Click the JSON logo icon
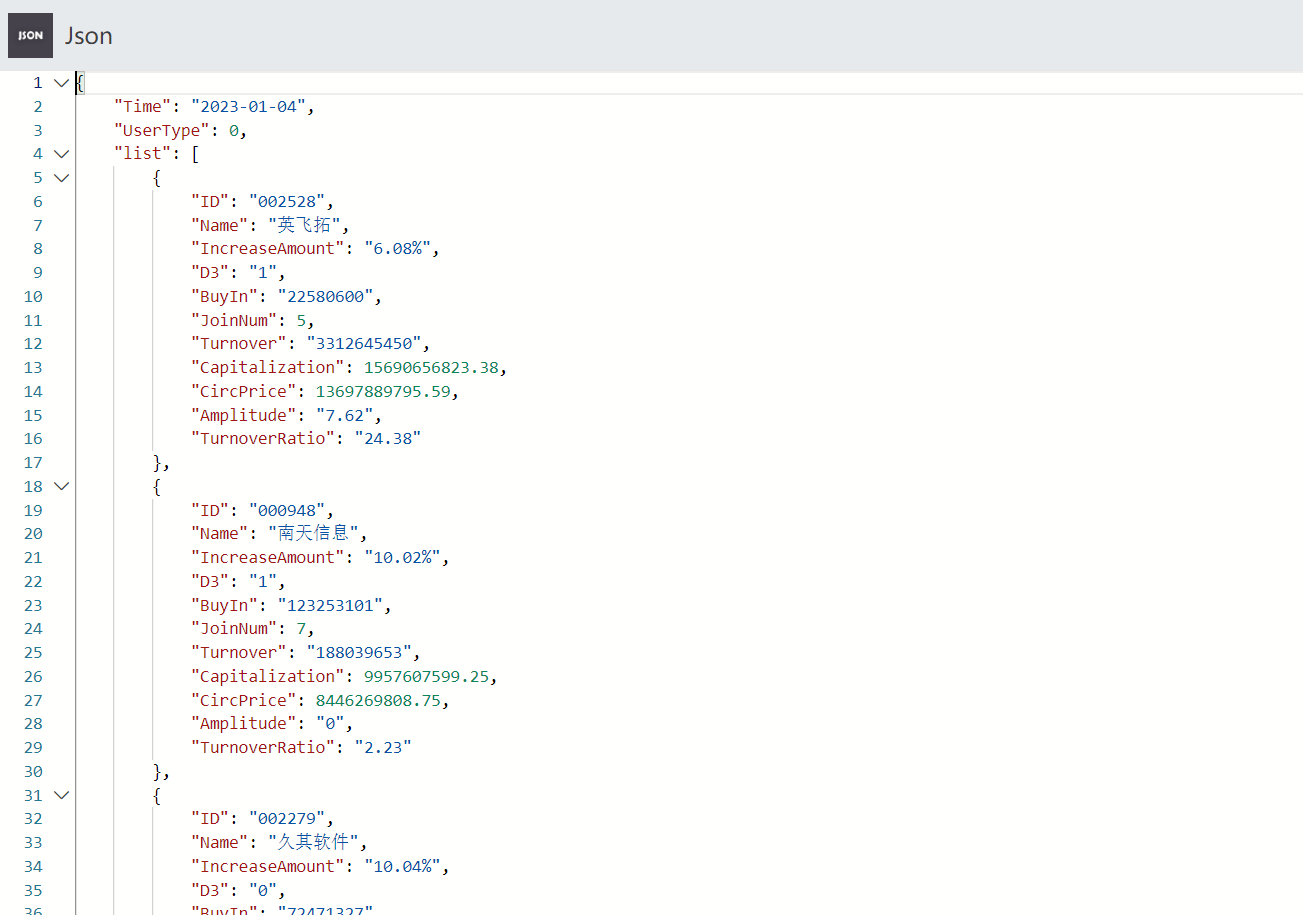The width and height of the screenshot is (1303, 915). pyautogui.click(x=30, y=34)
